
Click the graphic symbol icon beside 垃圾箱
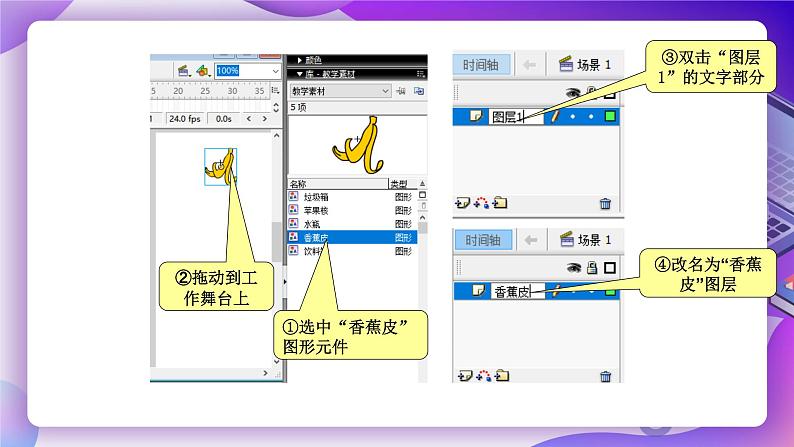click(x=294, y=196)
